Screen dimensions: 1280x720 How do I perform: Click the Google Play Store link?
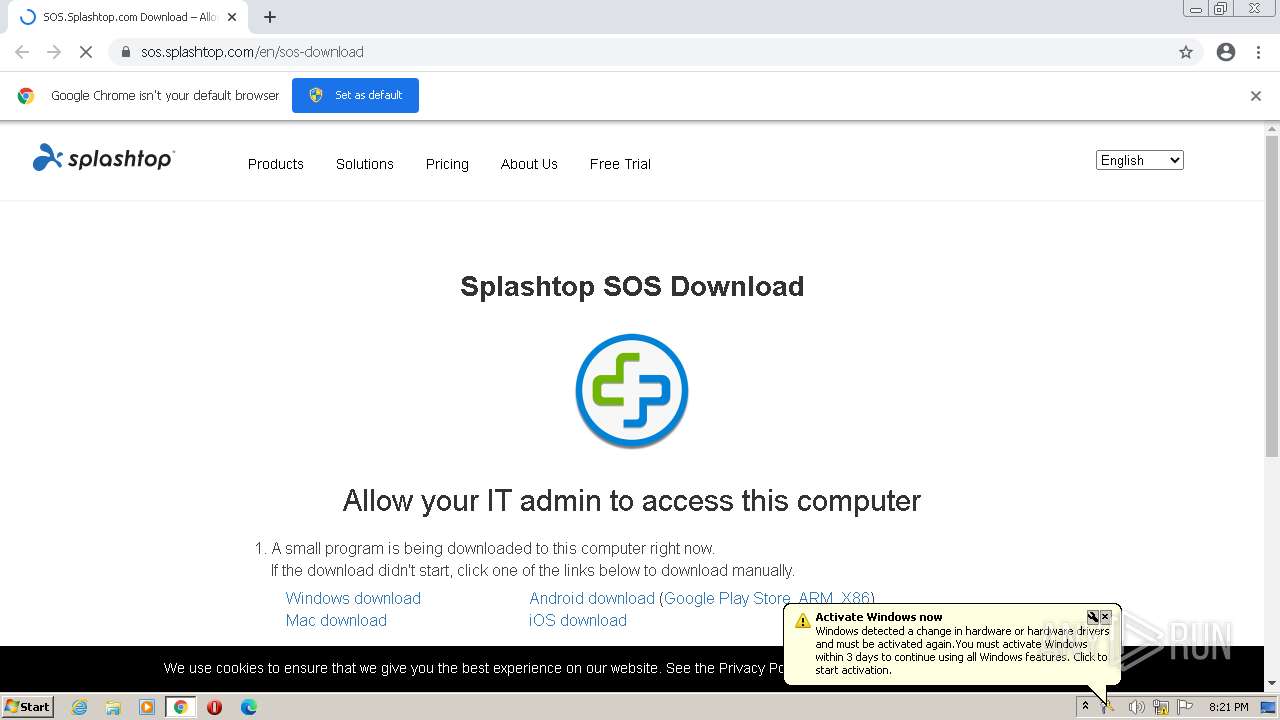click(727, 598)
